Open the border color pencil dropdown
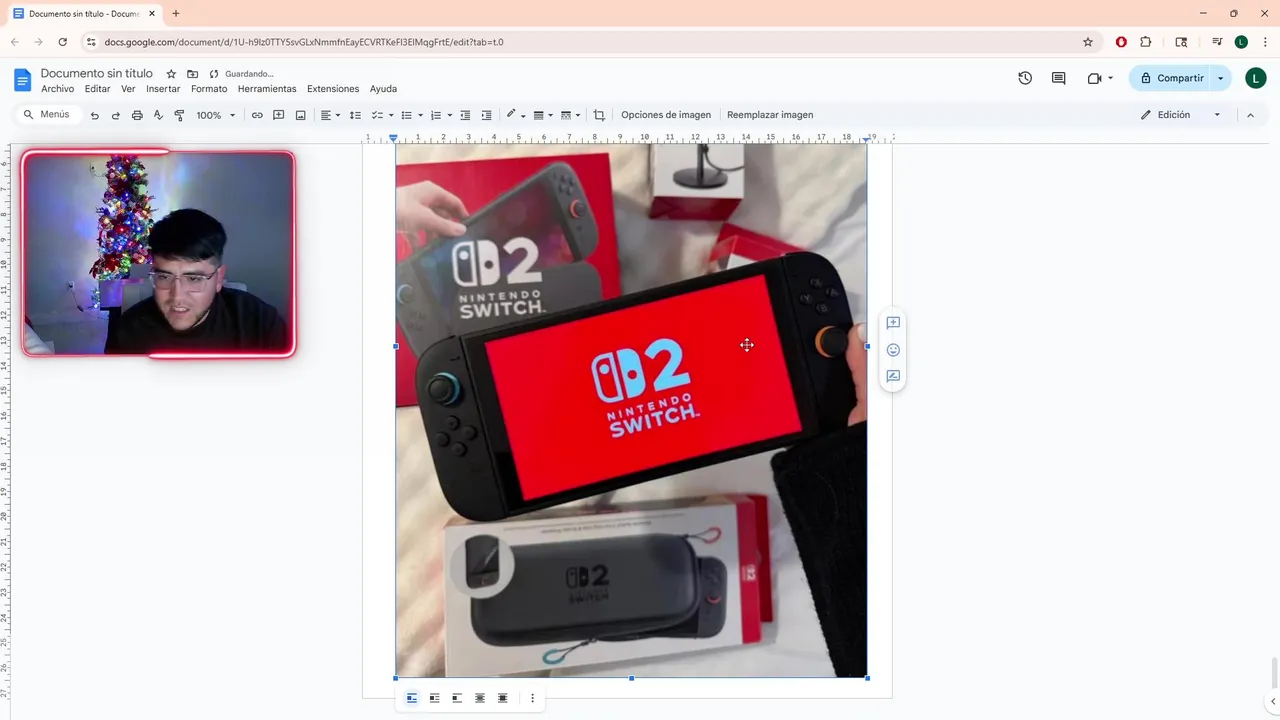 [x=516, y=115]
